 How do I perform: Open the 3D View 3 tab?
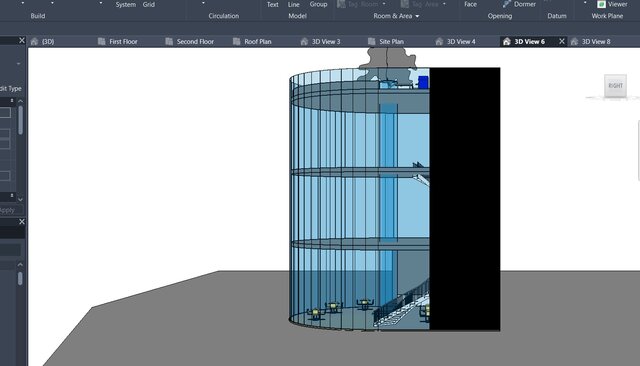click(326, 41)
